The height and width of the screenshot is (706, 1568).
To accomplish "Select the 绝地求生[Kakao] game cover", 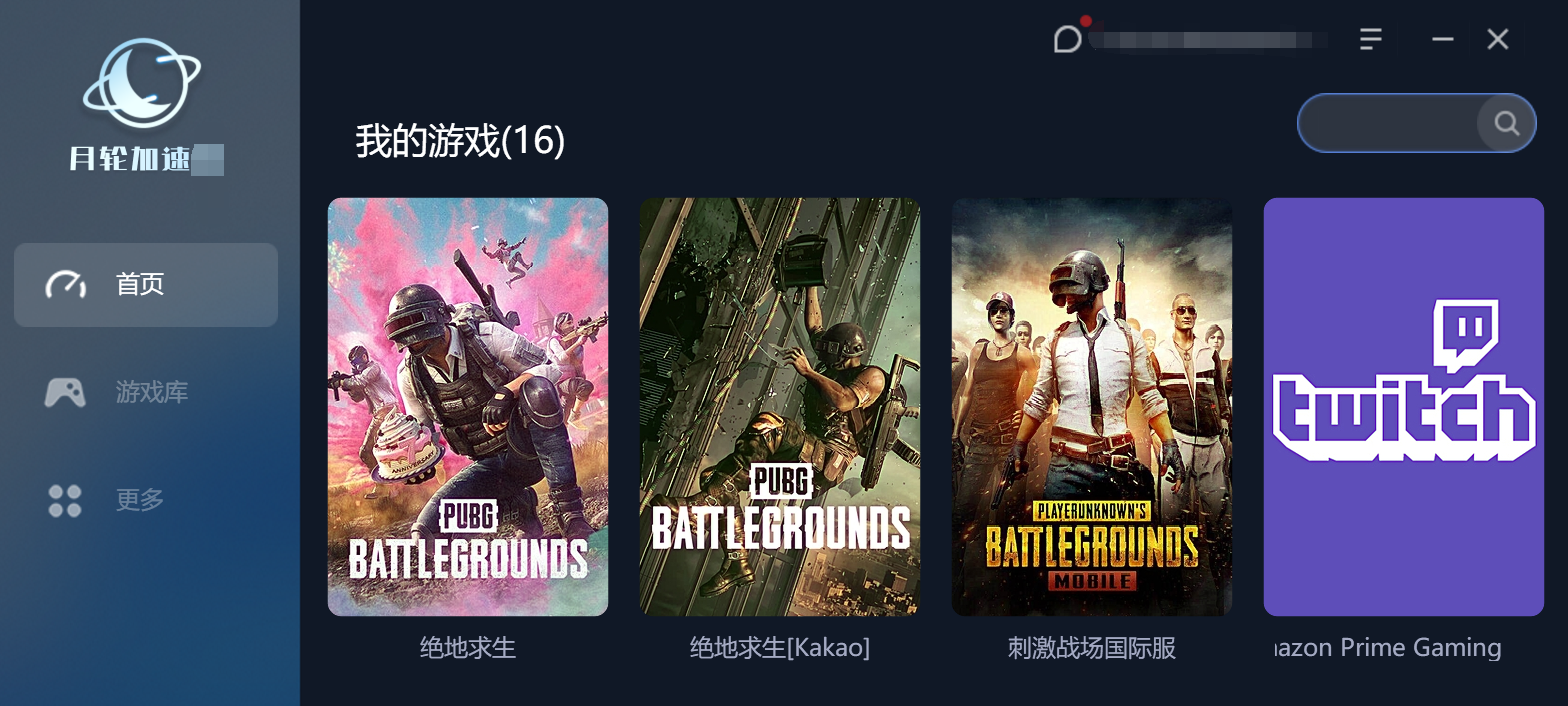I will click(780, 407).
